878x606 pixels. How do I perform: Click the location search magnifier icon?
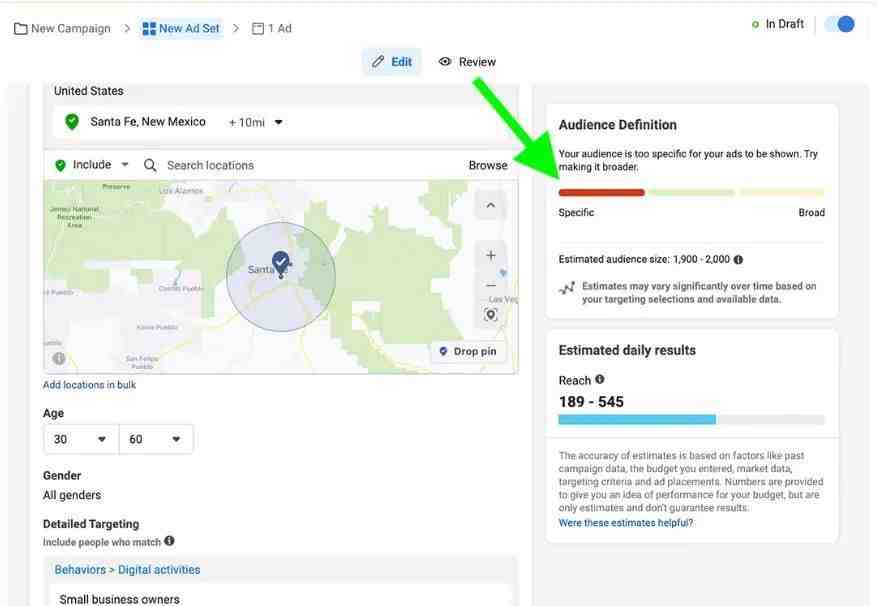150,165
